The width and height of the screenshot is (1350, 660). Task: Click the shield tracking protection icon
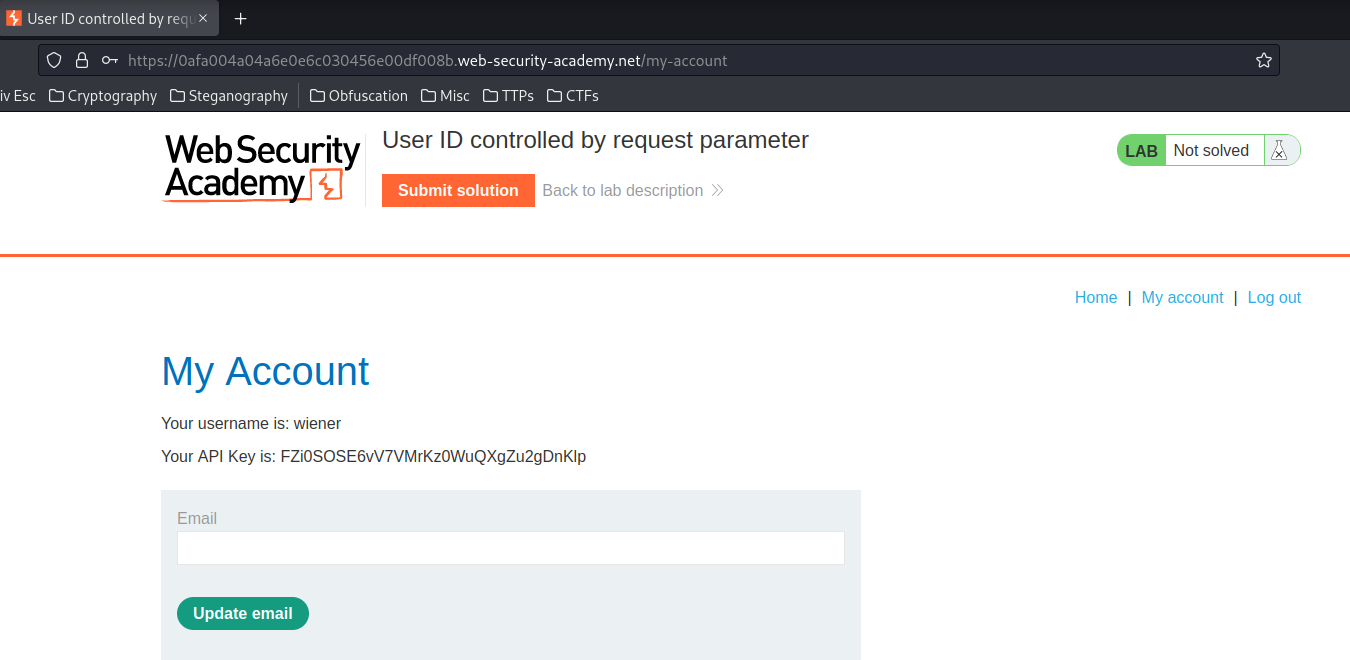tap(55, 60)
